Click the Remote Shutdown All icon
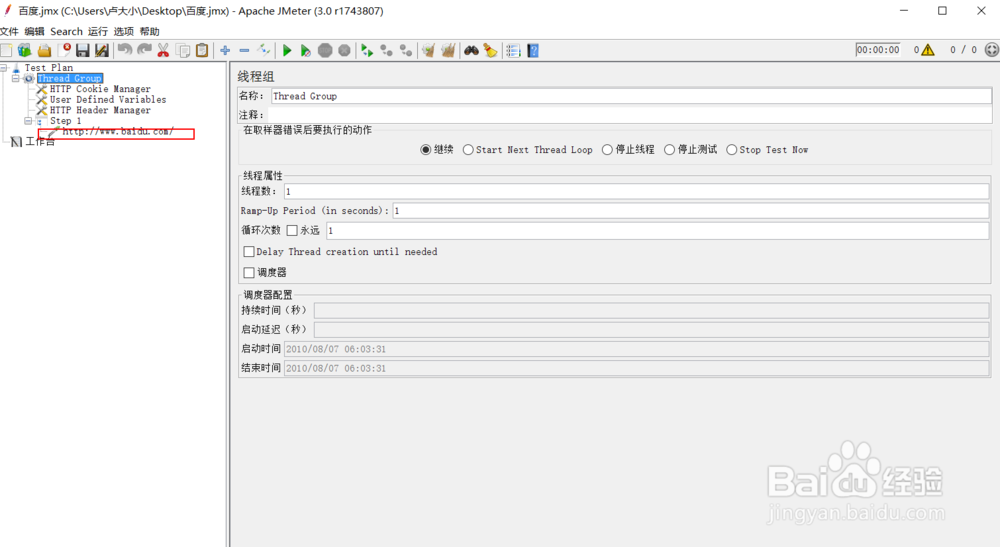The image size is (1000, 547). pyautogui.click(x=406, y=50)
